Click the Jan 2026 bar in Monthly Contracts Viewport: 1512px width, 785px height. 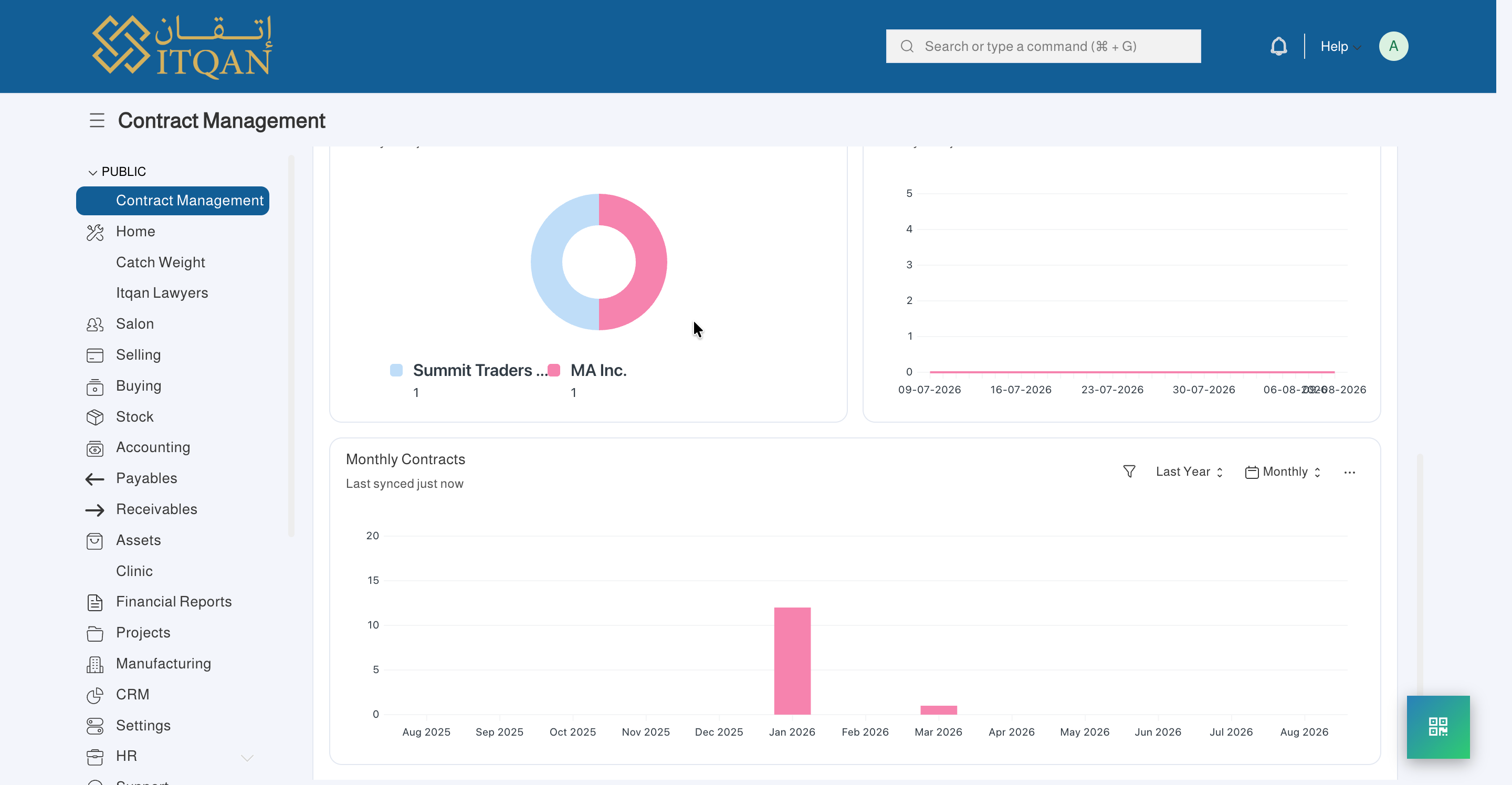tap(792, 661)
